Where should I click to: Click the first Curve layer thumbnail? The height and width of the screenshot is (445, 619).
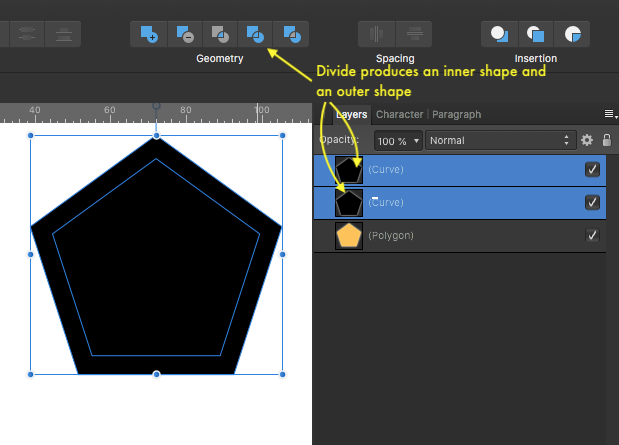(x=349, y=170)
